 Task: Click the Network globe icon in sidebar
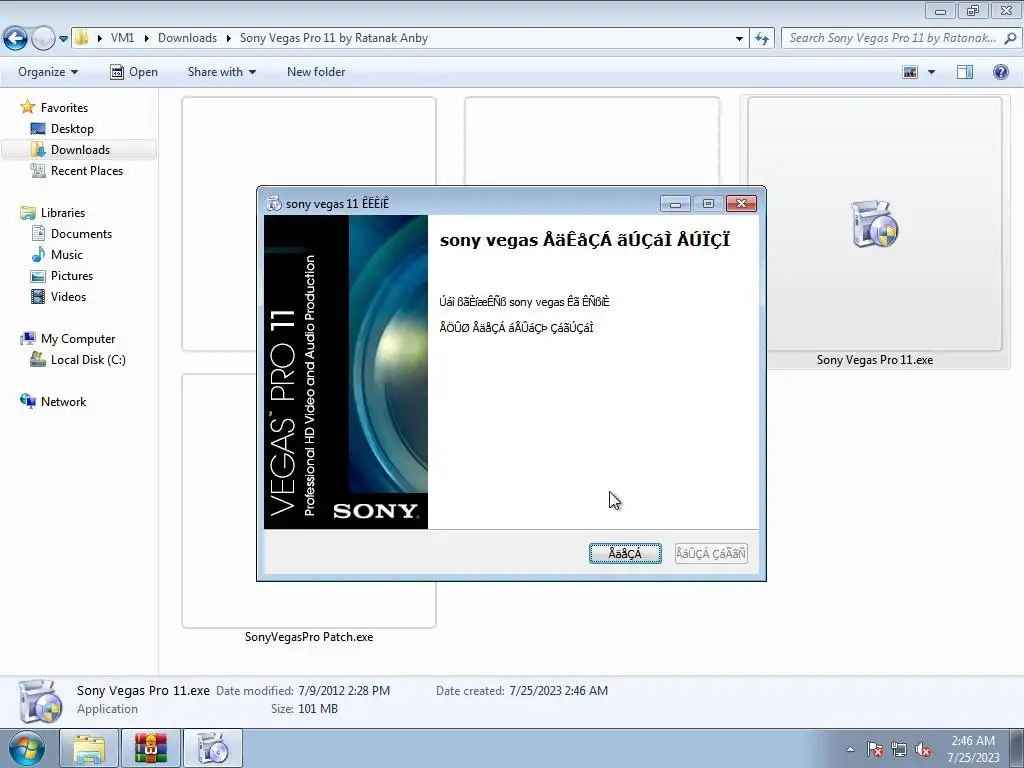click(x=27, y=401)
